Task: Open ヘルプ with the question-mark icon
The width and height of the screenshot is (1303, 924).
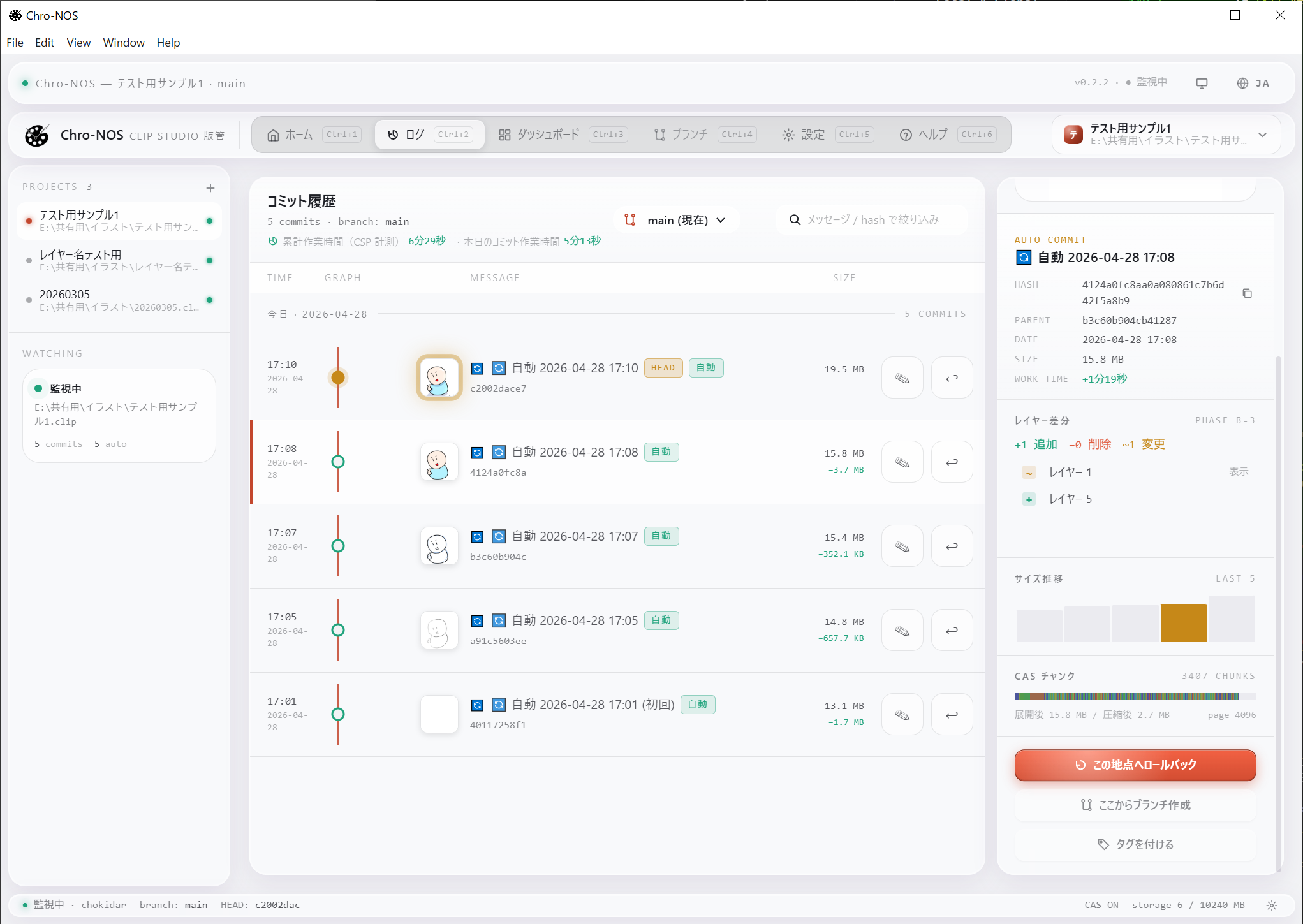Action: tap(906, 135)
